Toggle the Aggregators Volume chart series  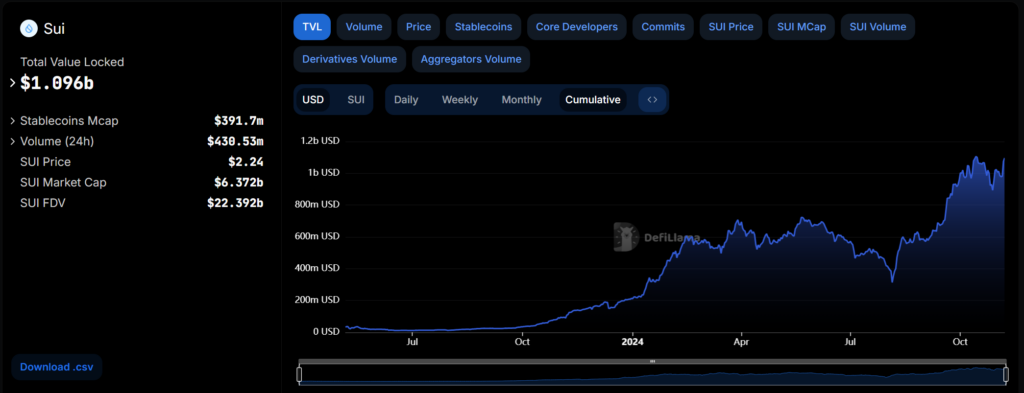471,59
